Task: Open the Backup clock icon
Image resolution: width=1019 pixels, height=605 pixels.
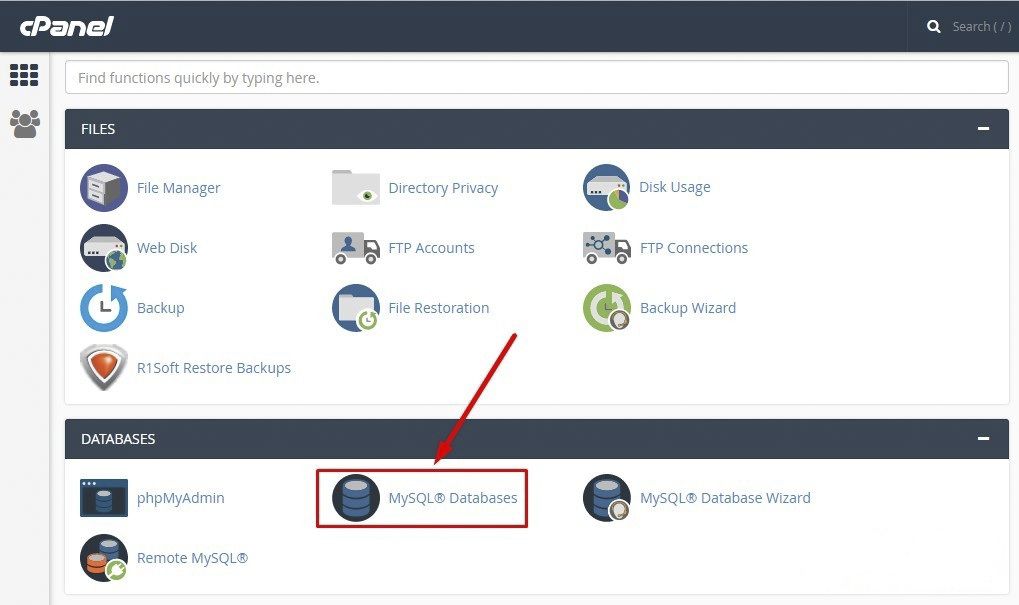Action: [104, 308]
